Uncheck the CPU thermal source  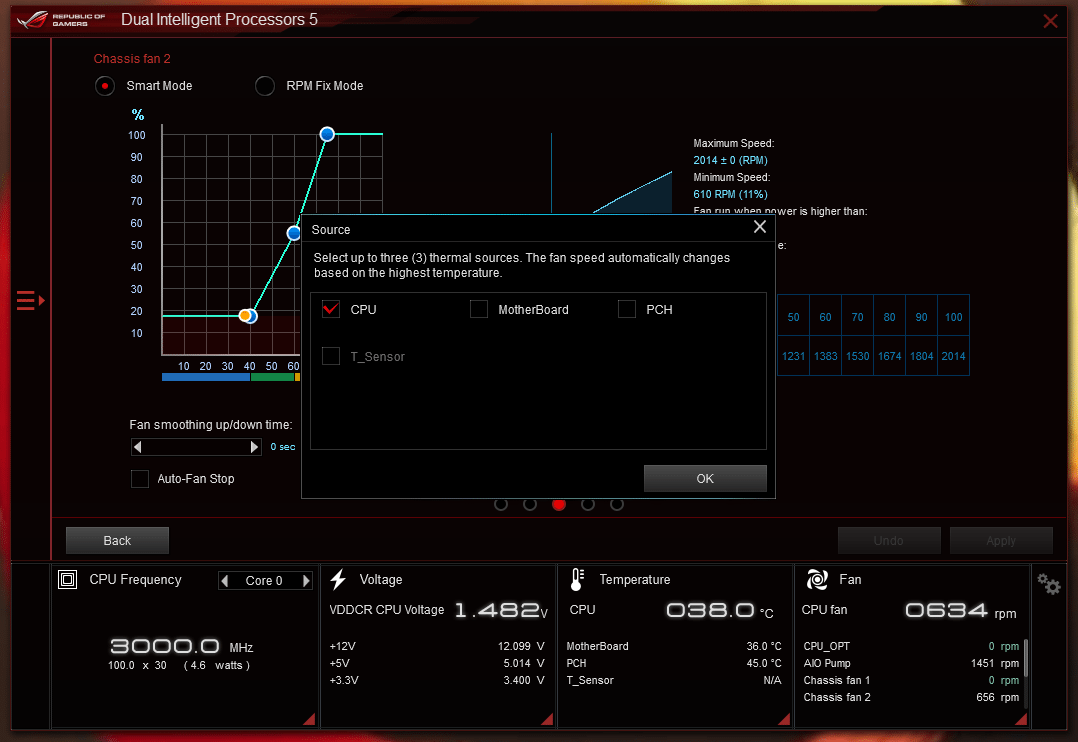click(331, 309)
